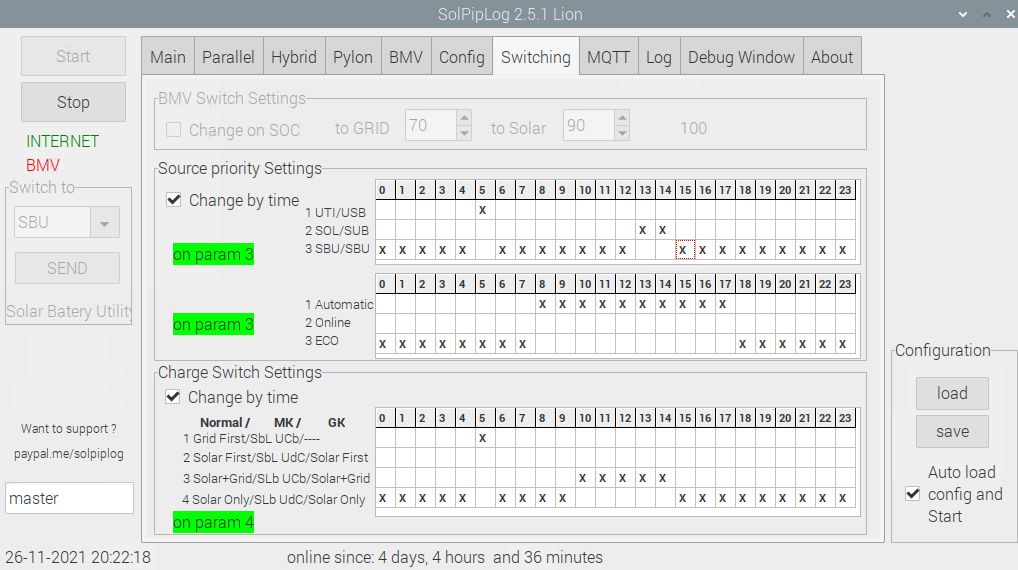
Task: Open the Pylon tab
Action: 352,57
